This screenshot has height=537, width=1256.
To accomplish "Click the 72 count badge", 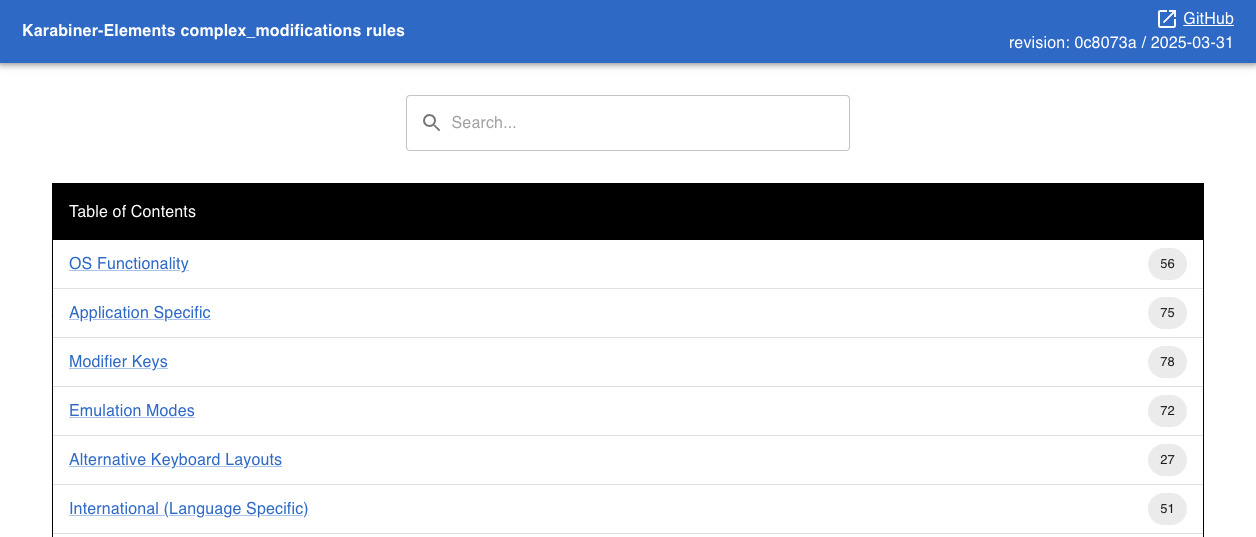I will click(x=1167, y=411).
